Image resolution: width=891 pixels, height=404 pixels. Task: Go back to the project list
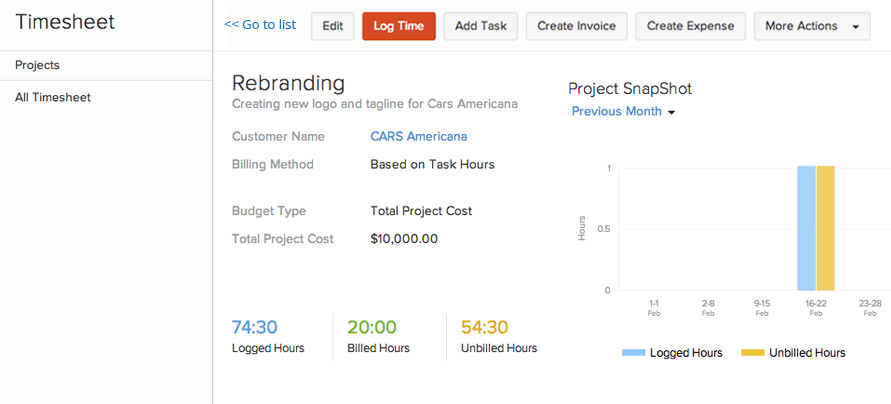point(260,25)
